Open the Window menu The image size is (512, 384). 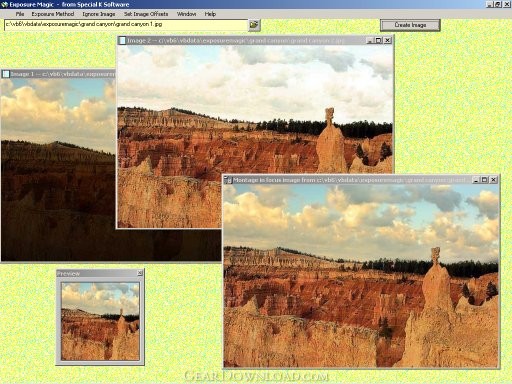186,14
